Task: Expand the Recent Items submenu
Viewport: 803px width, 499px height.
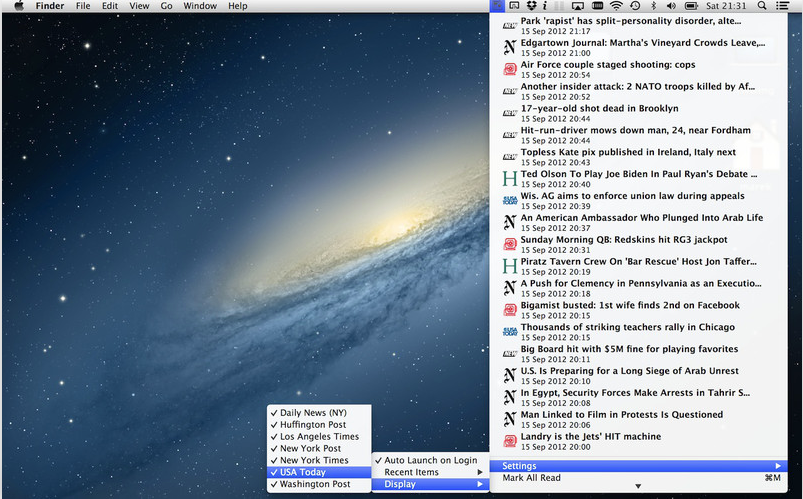Action: pos(430,472)
